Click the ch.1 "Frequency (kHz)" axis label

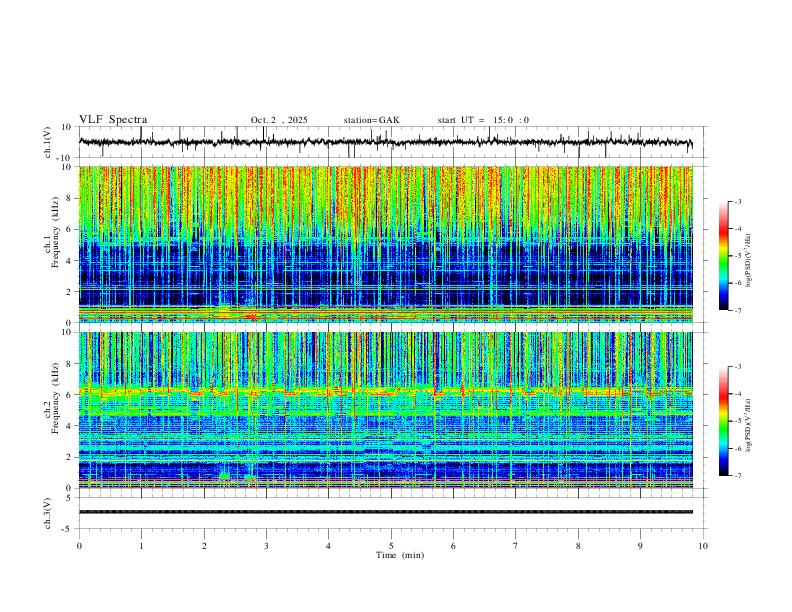pyautogui.click(x=56, y=232)
